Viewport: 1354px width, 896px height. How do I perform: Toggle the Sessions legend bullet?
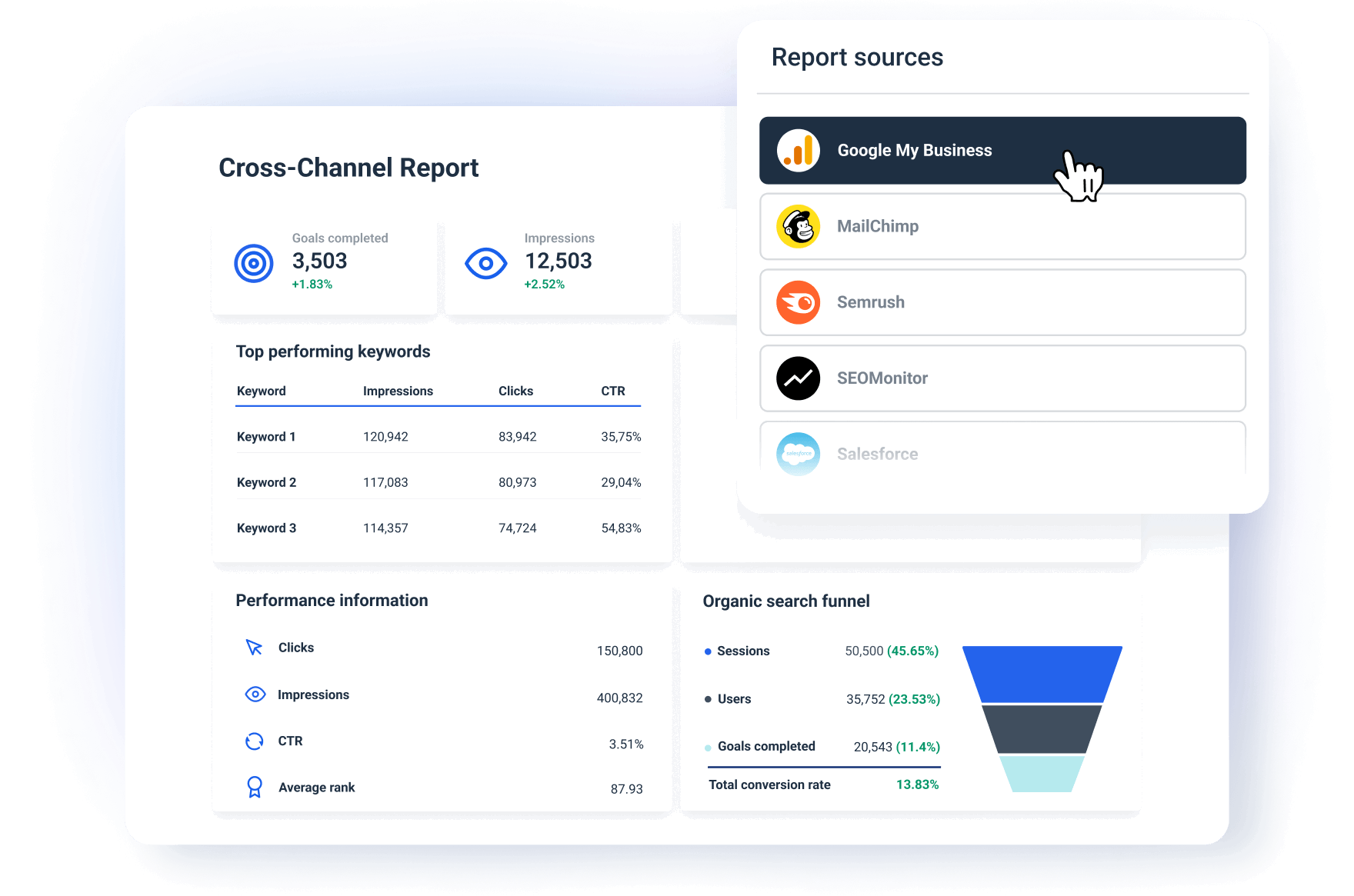[708, 651]
